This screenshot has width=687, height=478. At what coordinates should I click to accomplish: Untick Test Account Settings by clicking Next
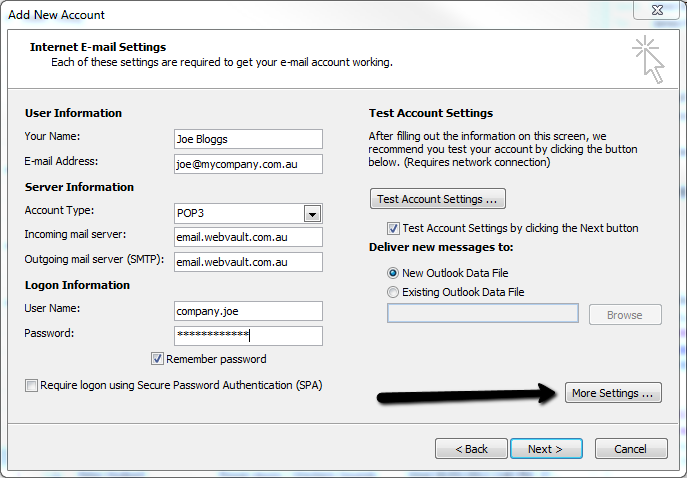coord(393,228)
